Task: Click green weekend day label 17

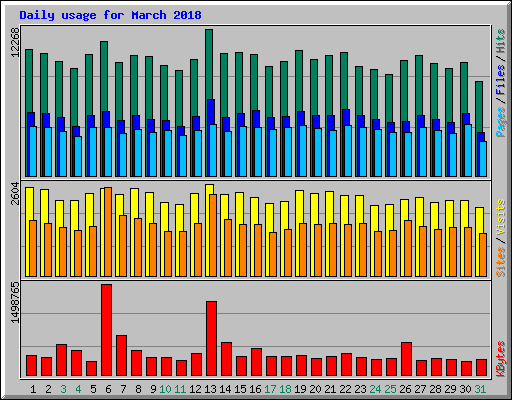Action: click(x=270, y=389)
